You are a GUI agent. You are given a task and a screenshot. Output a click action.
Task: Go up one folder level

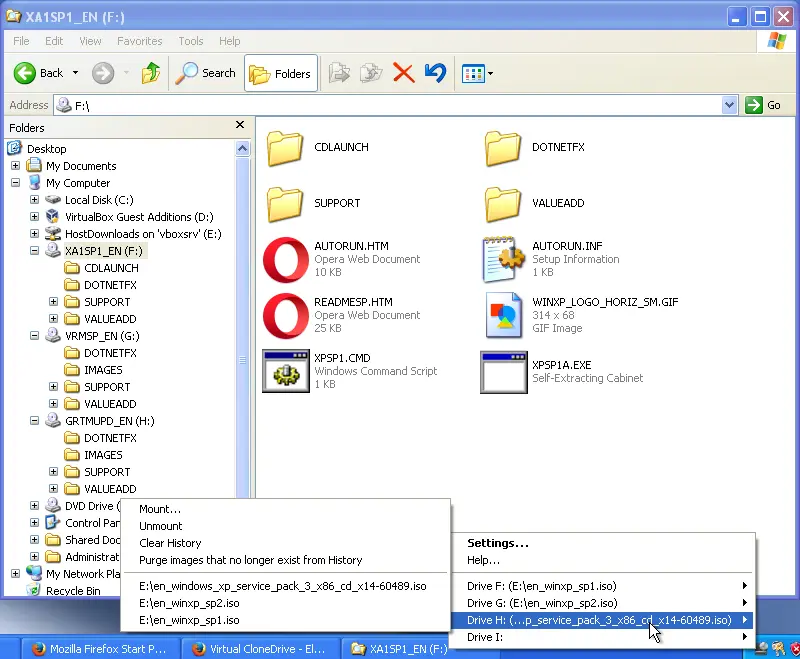(x=151, y=73)
